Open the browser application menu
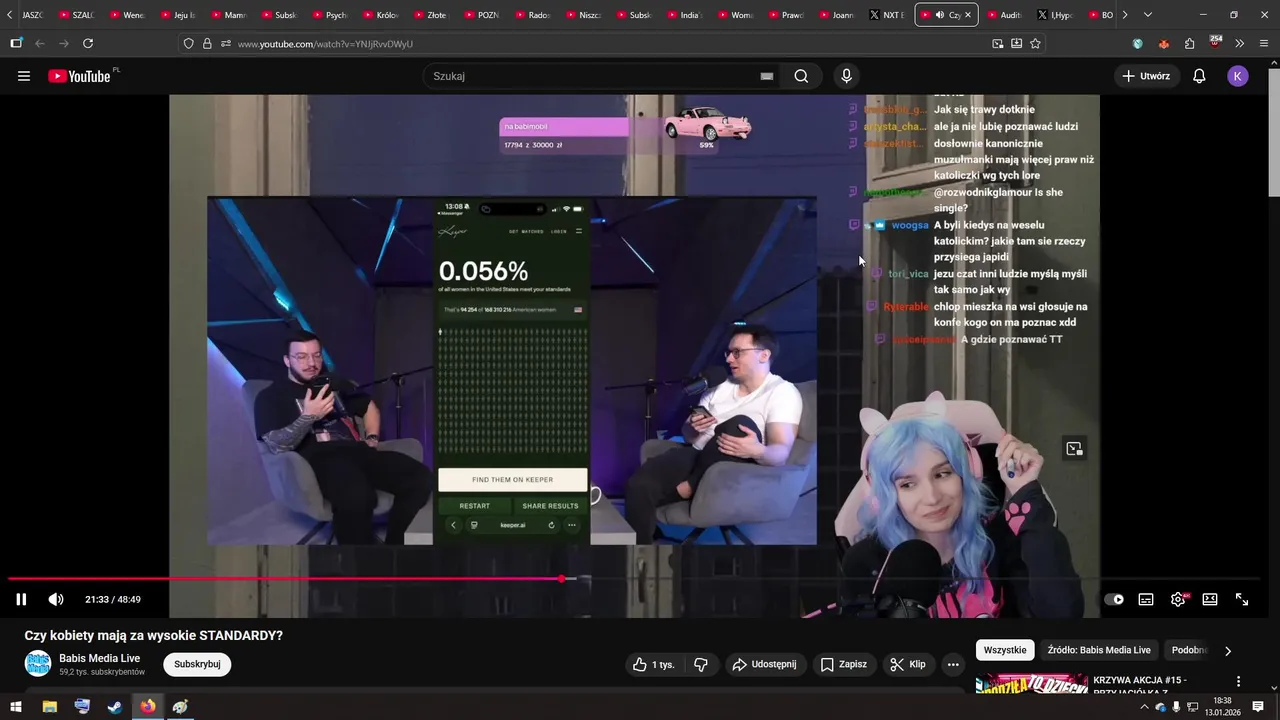The height and width of the screenshot is (720, 1280). (x=1264, y=44)
